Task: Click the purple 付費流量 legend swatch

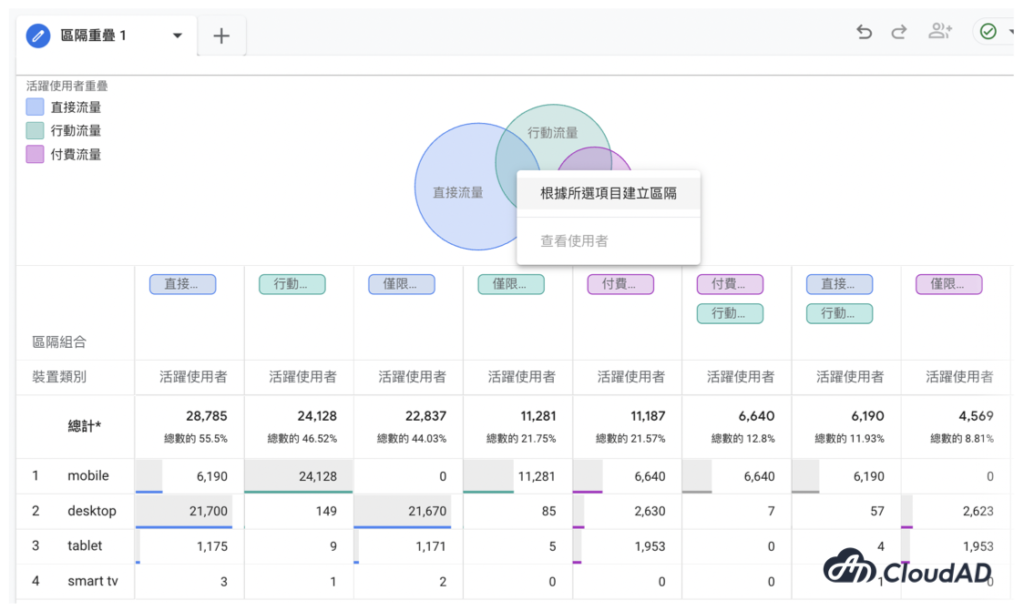Action: coord(35,155)
